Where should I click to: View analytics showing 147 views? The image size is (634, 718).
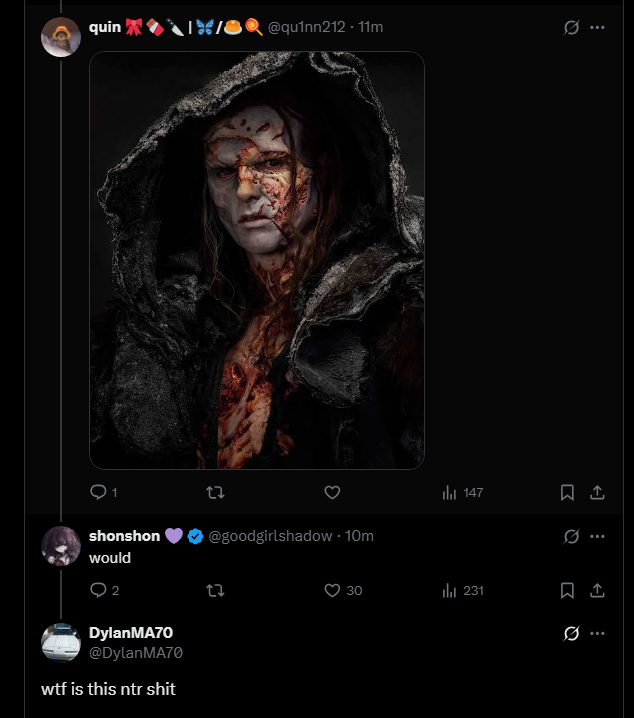coord(462,492)
